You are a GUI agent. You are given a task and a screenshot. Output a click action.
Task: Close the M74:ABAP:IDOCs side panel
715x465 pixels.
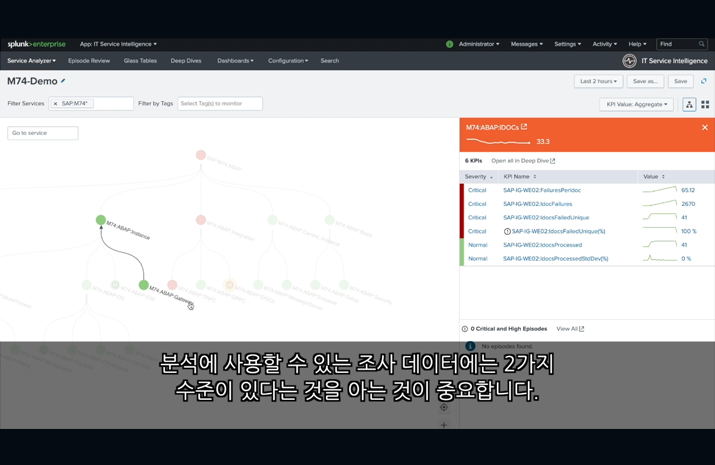point(705,128)
